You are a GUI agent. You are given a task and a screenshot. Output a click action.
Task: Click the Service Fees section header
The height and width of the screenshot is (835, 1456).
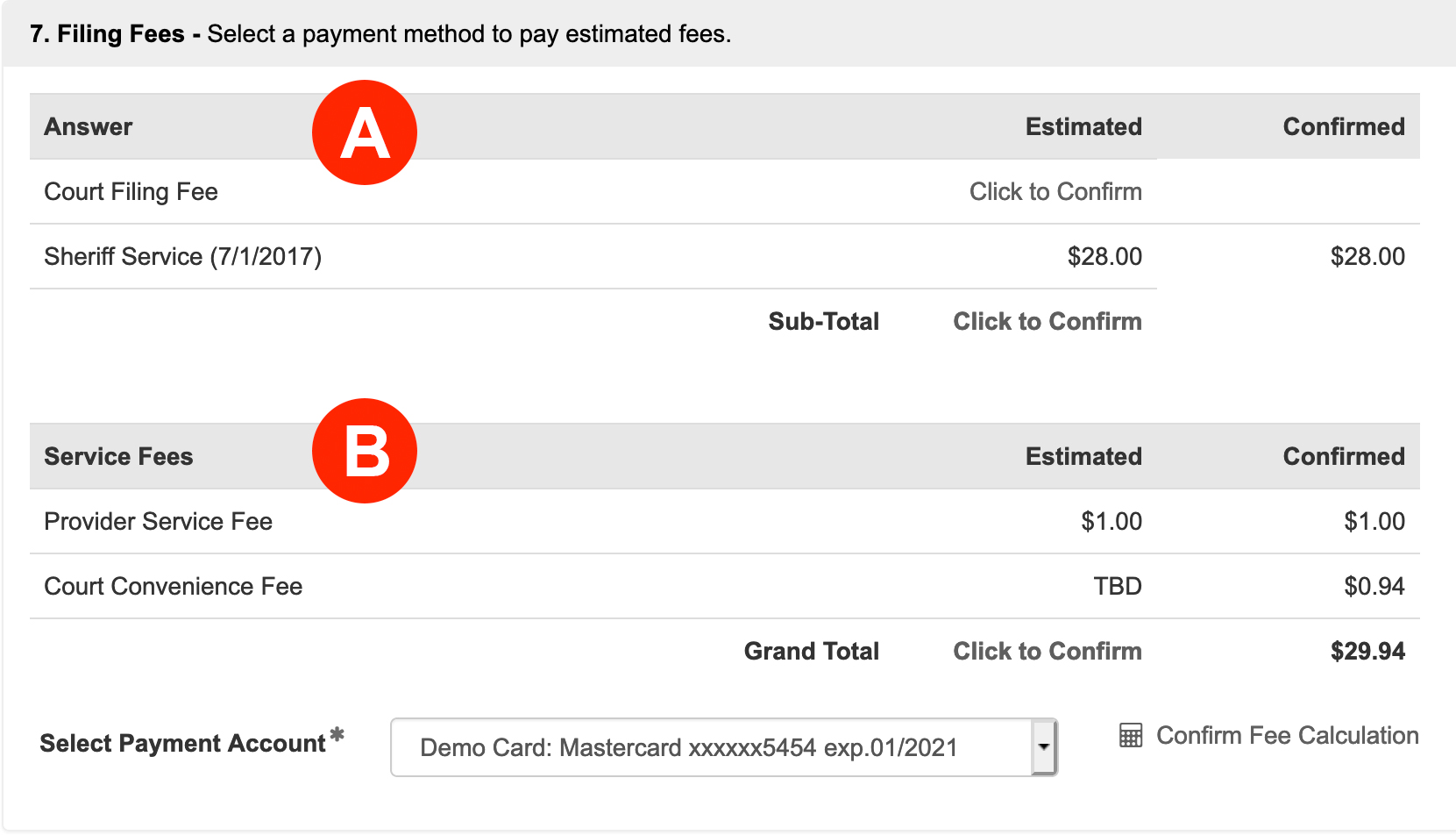coord(118,456)
